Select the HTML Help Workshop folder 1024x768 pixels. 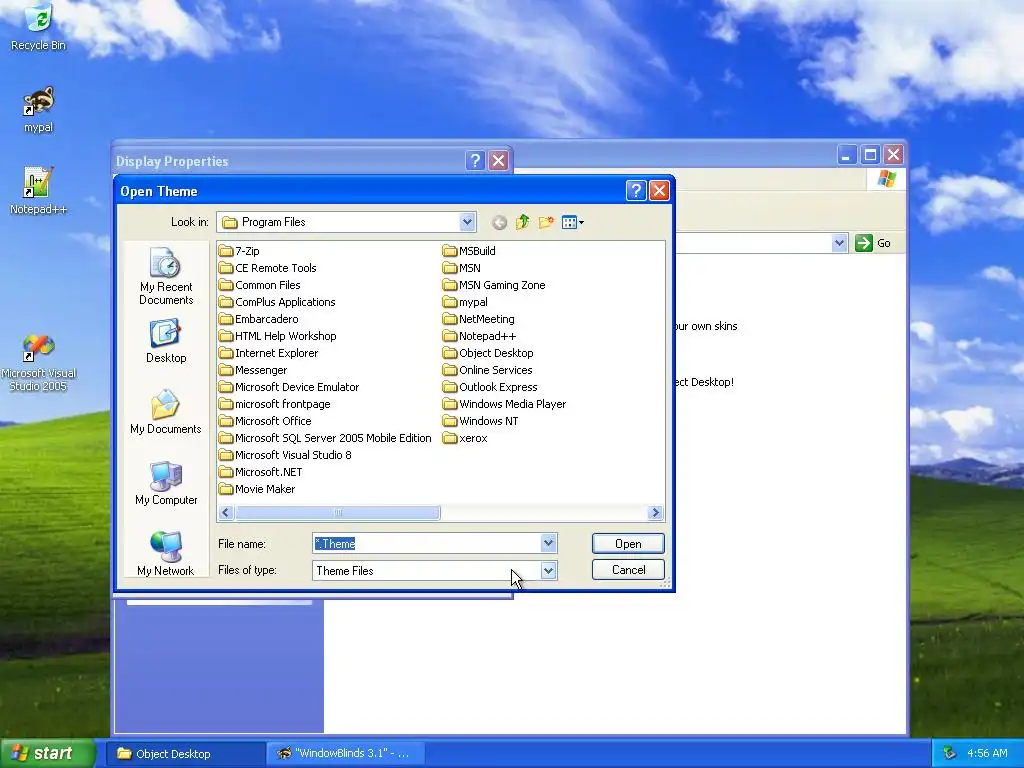[x=278, y=336]
